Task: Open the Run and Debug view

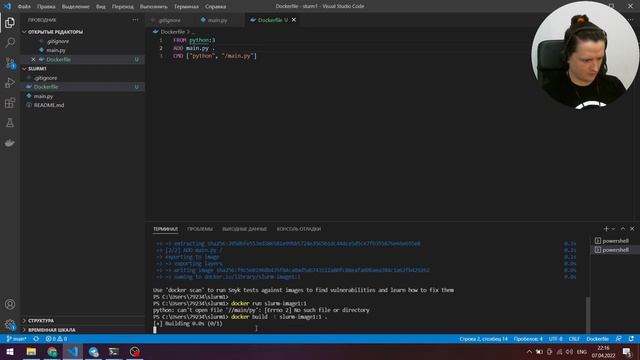Action: pos(10,83)
